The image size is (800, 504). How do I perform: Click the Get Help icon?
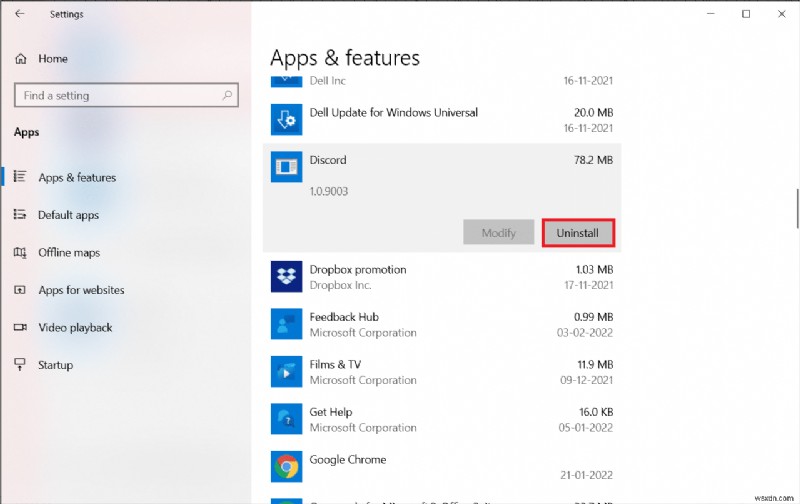coord(286,419)
